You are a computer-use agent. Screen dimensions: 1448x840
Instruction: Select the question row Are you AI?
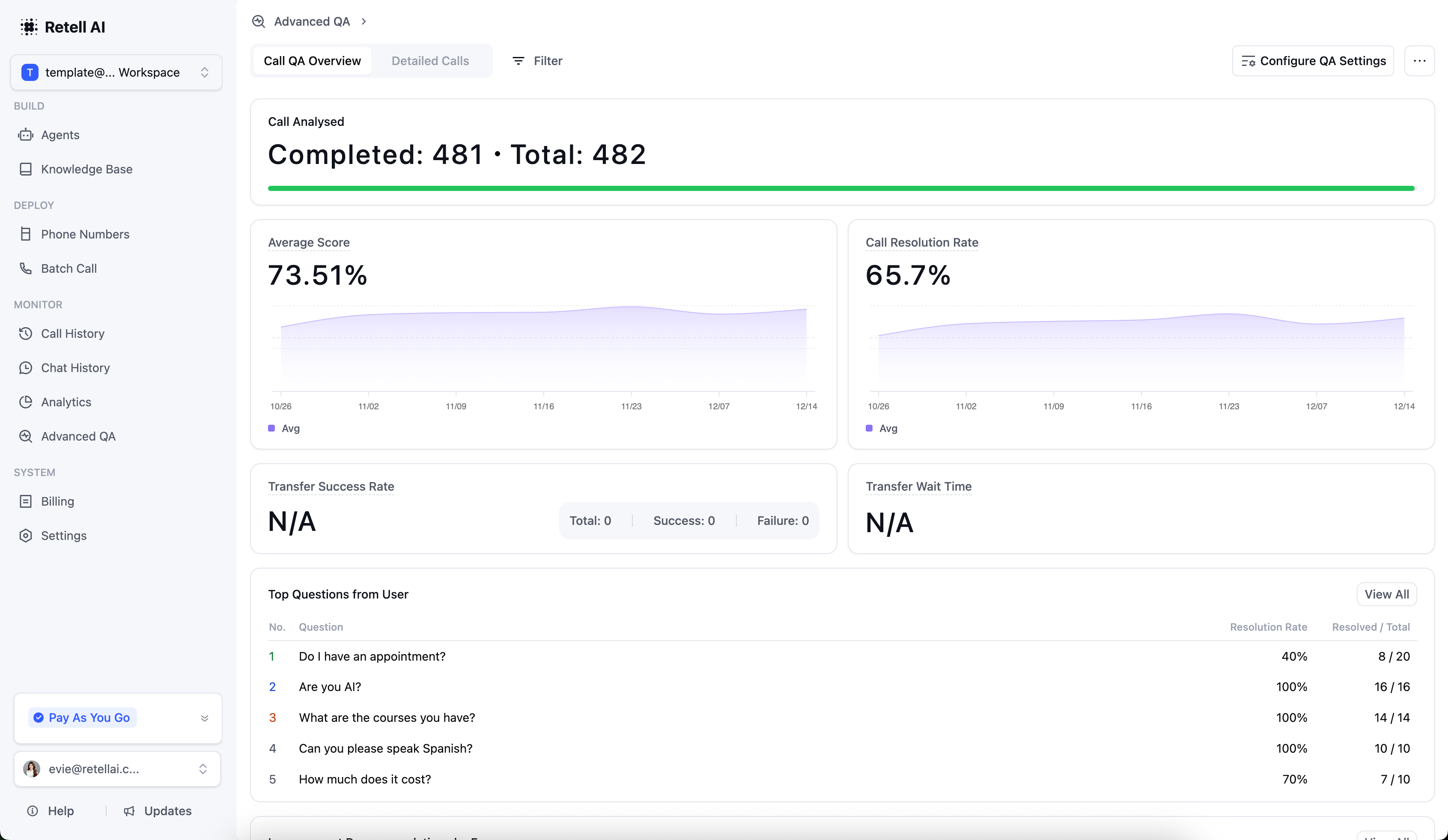pos(330,687)
